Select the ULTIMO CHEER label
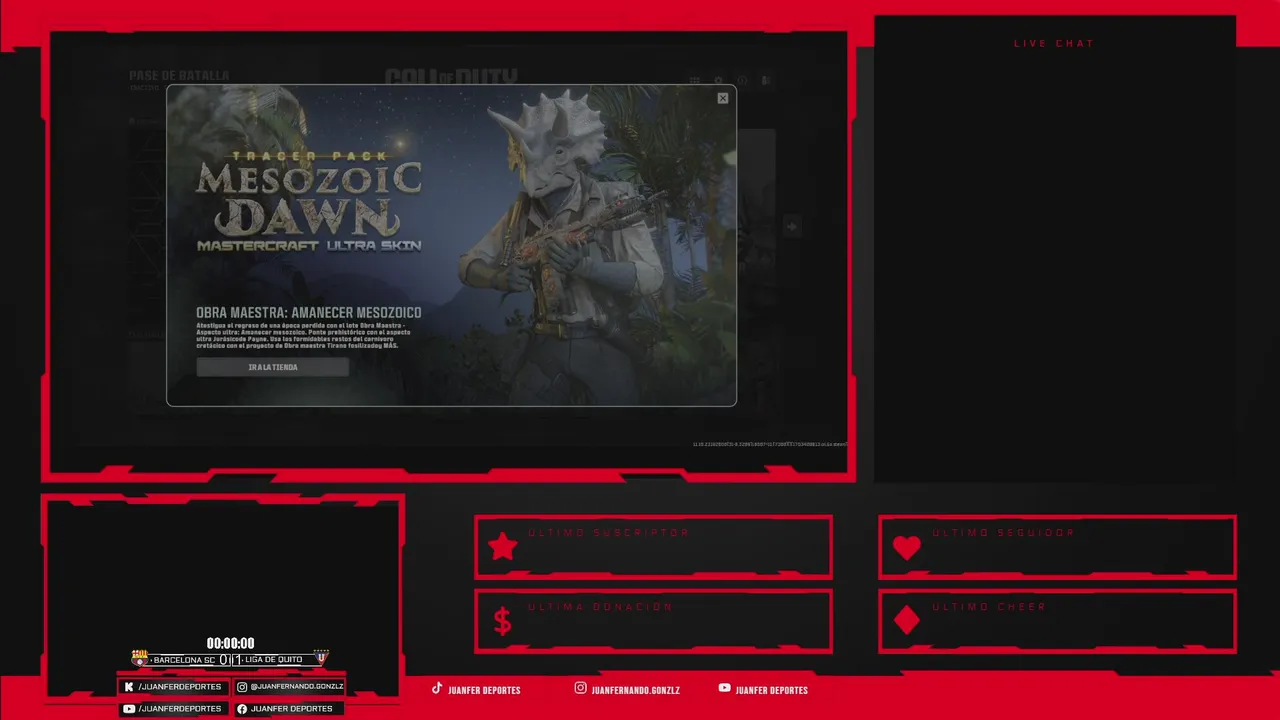This screenshot has height=720, width=1280. tap(989, 607)
